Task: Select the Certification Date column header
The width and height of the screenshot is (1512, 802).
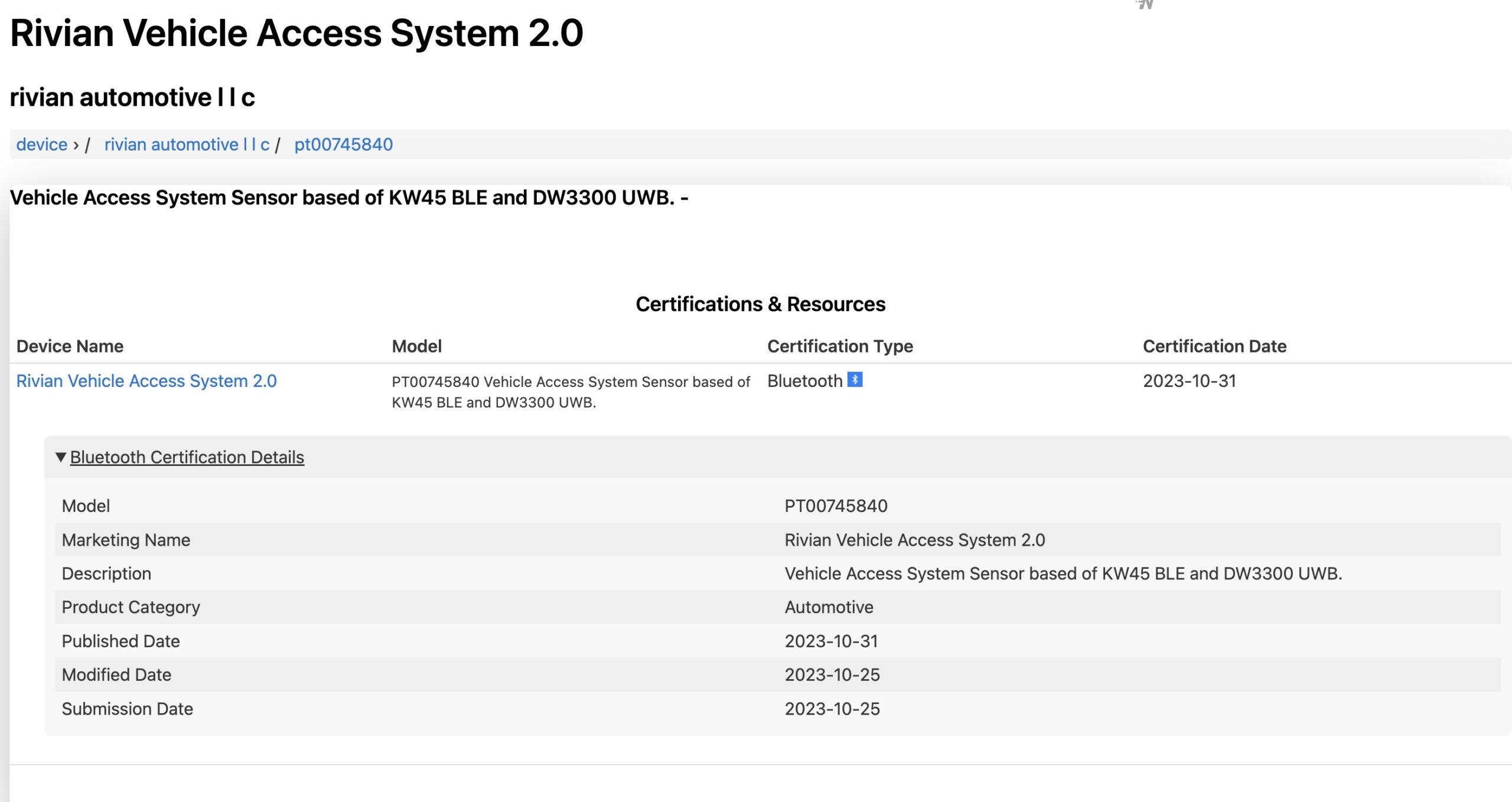Action: pyautogui.click(x=1214, y=345)
